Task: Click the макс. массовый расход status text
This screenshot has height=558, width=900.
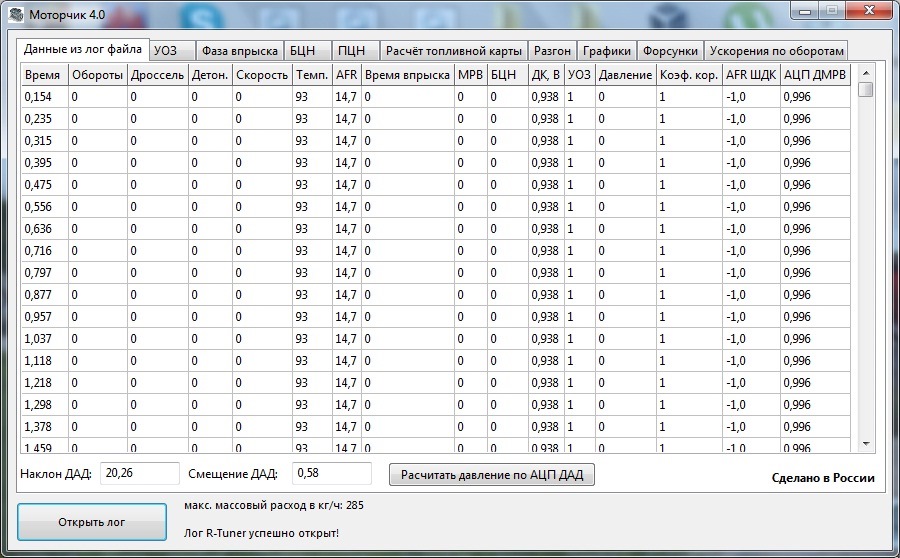Action: [x=274, y=505]
